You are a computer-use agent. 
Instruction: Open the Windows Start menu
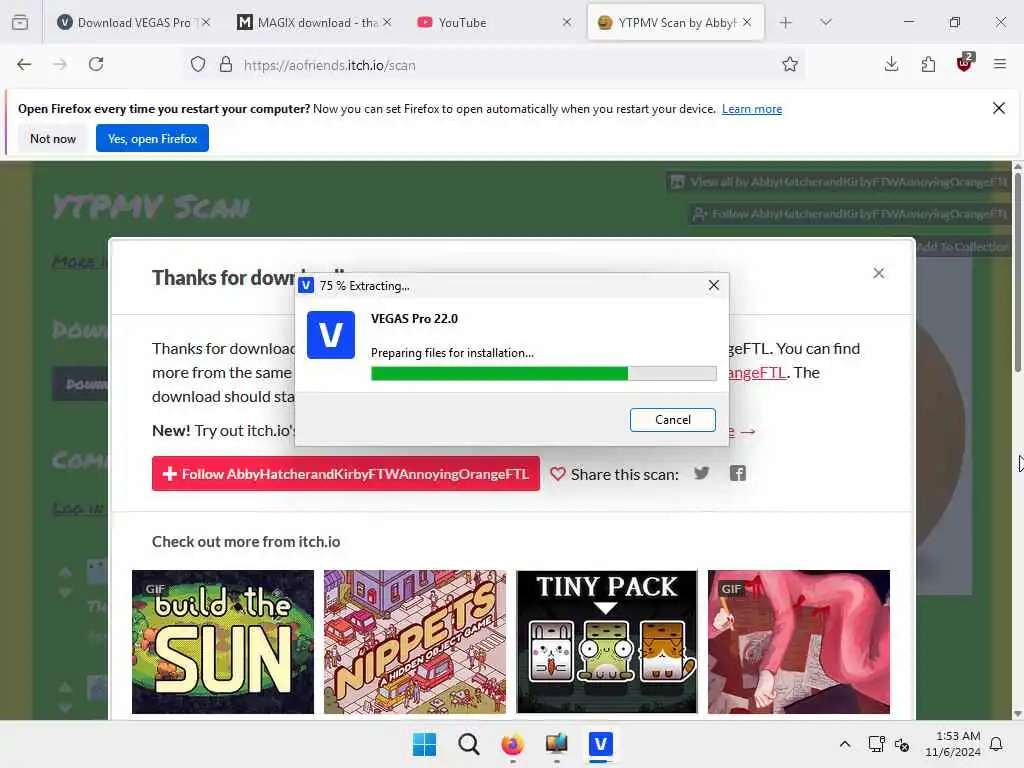424,744
